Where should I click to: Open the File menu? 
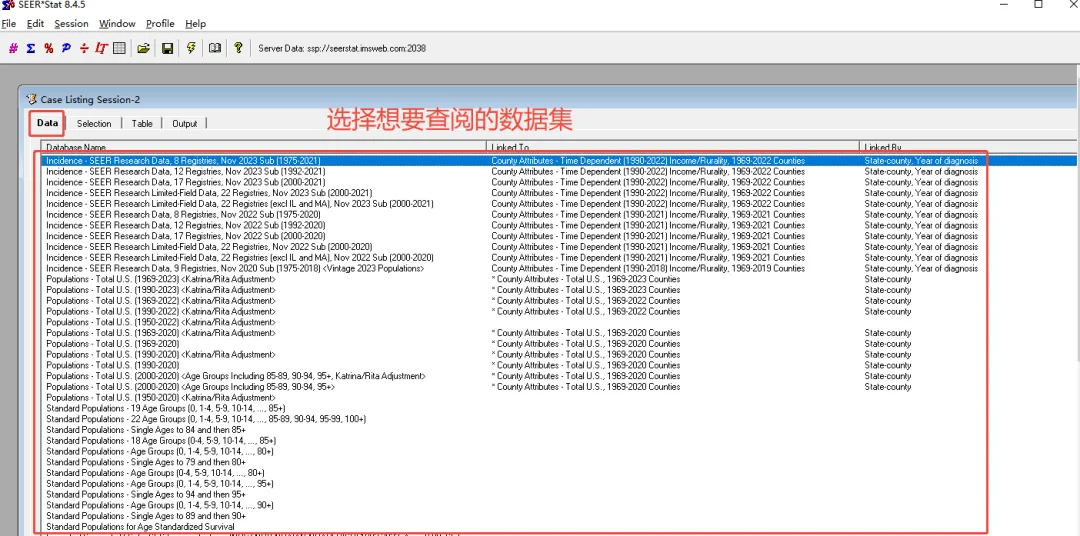tap(8, 23)
